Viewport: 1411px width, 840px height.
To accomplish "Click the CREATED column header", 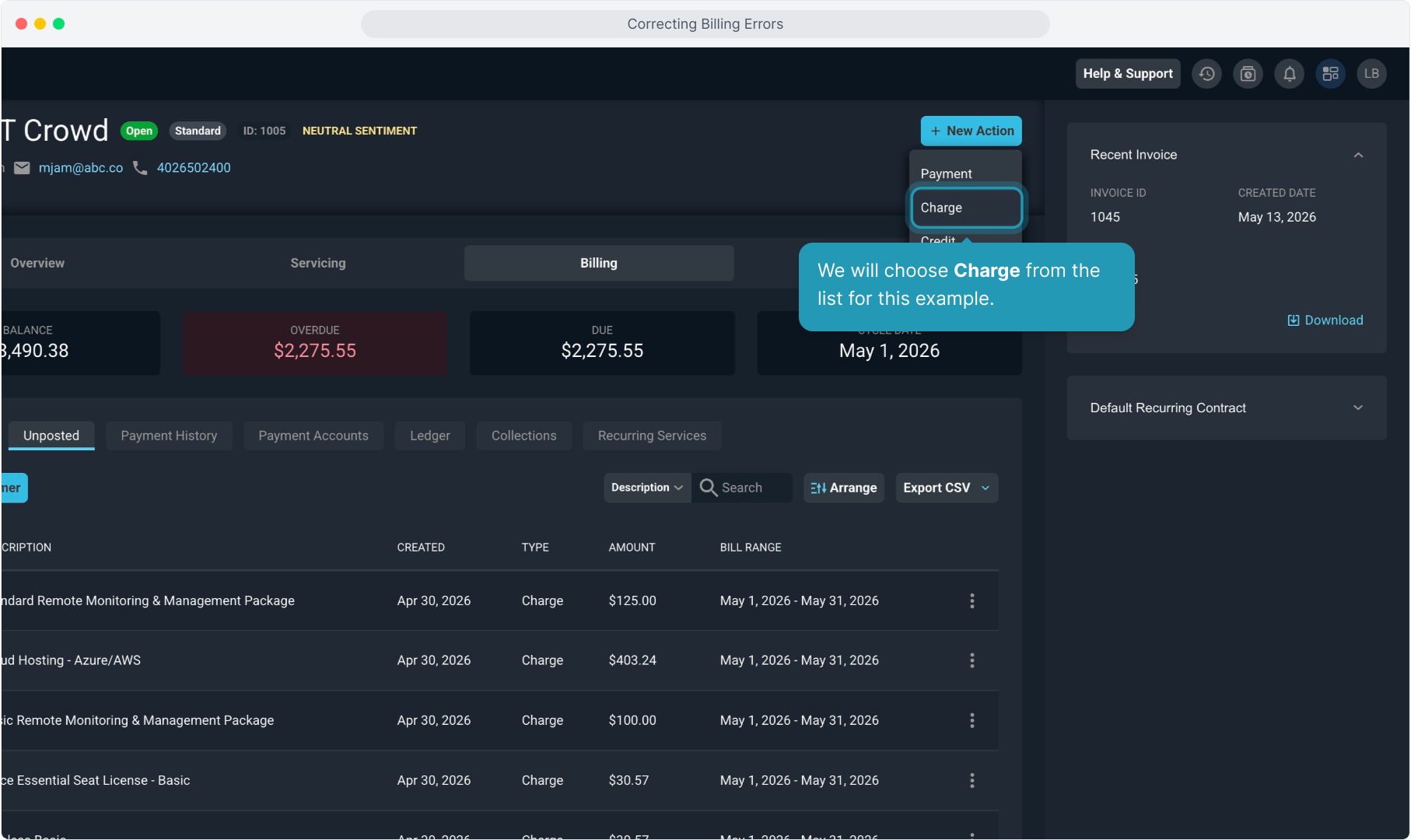I will click(421, 548).
